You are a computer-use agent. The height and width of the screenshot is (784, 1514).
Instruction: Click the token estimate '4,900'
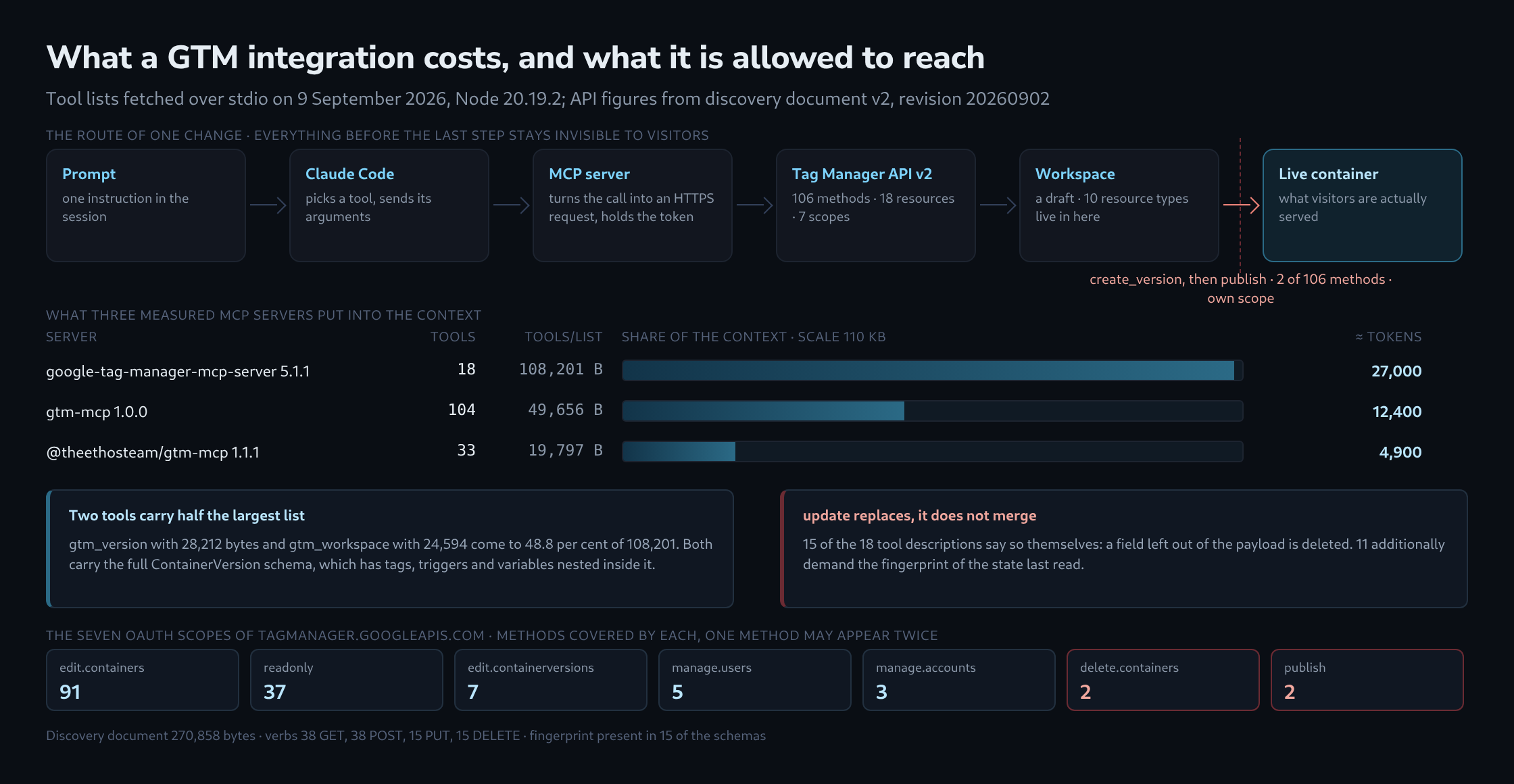tap(1400, 452)
